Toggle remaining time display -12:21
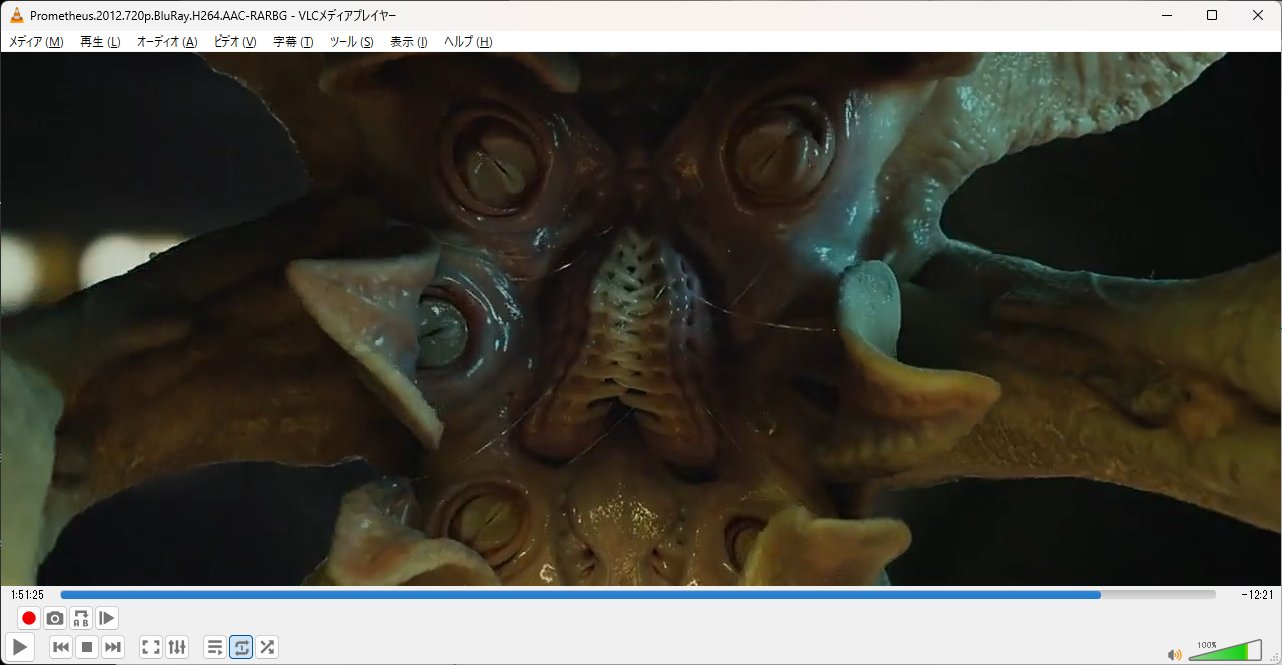The width and height of the screenshot is (1282, 665). click(x=1256, y=594)
